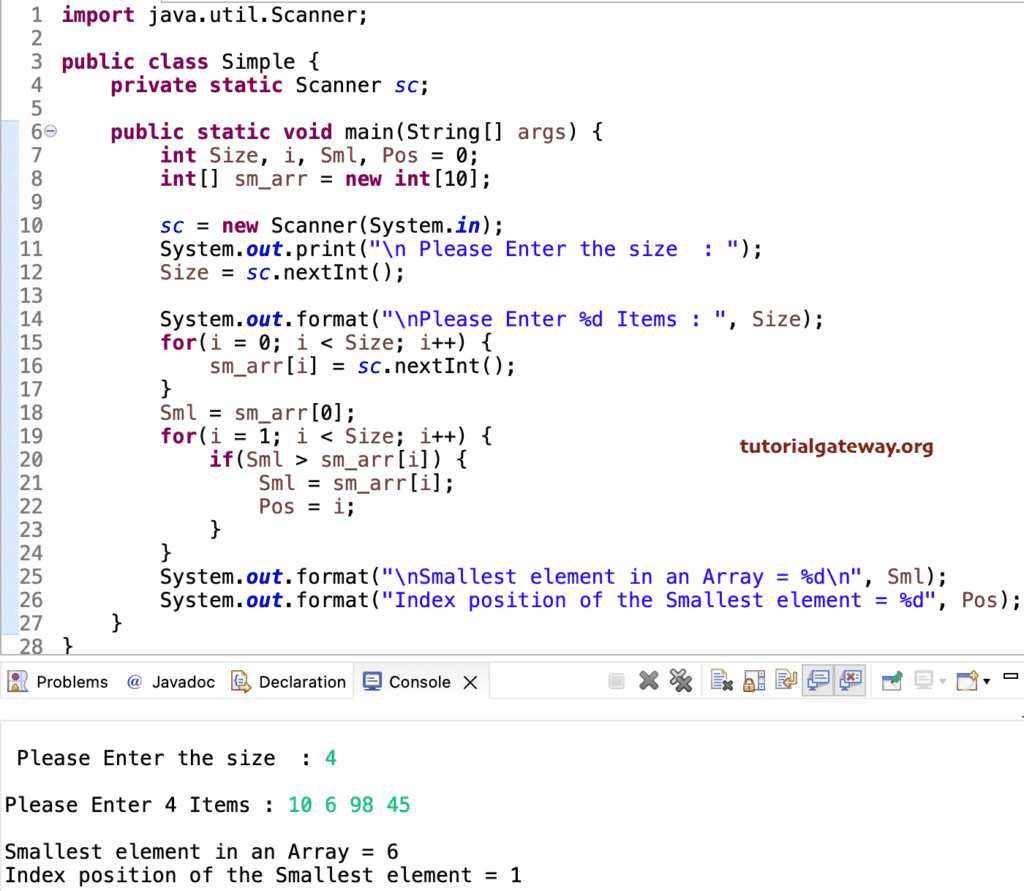Pin the Console view
This screenshot has height=891, width=1024.
pyautogui.click(x=890, y=679)
